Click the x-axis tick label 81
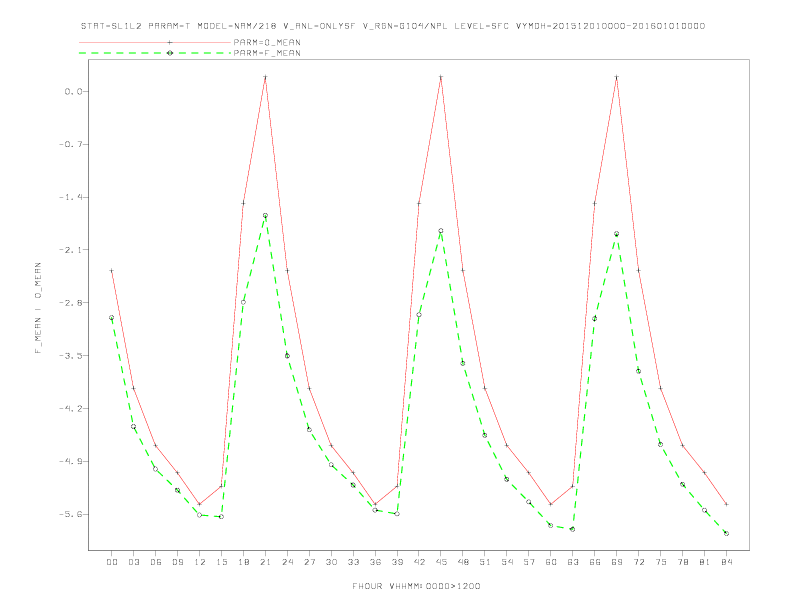The height and width of the screenshot is (612, 792). [x=705, y=562]
